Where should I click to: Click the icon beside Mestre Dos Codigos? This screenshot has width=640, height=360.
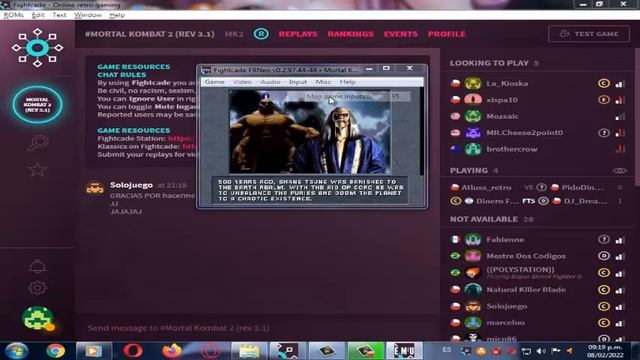(x=604, y=256)
